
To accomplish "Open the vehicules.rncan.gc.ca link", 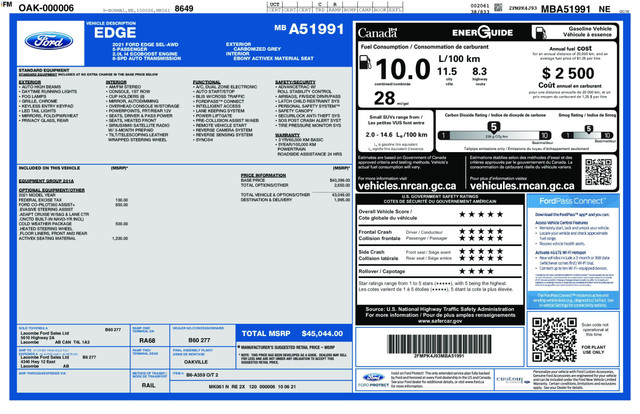I will (522, 186).
